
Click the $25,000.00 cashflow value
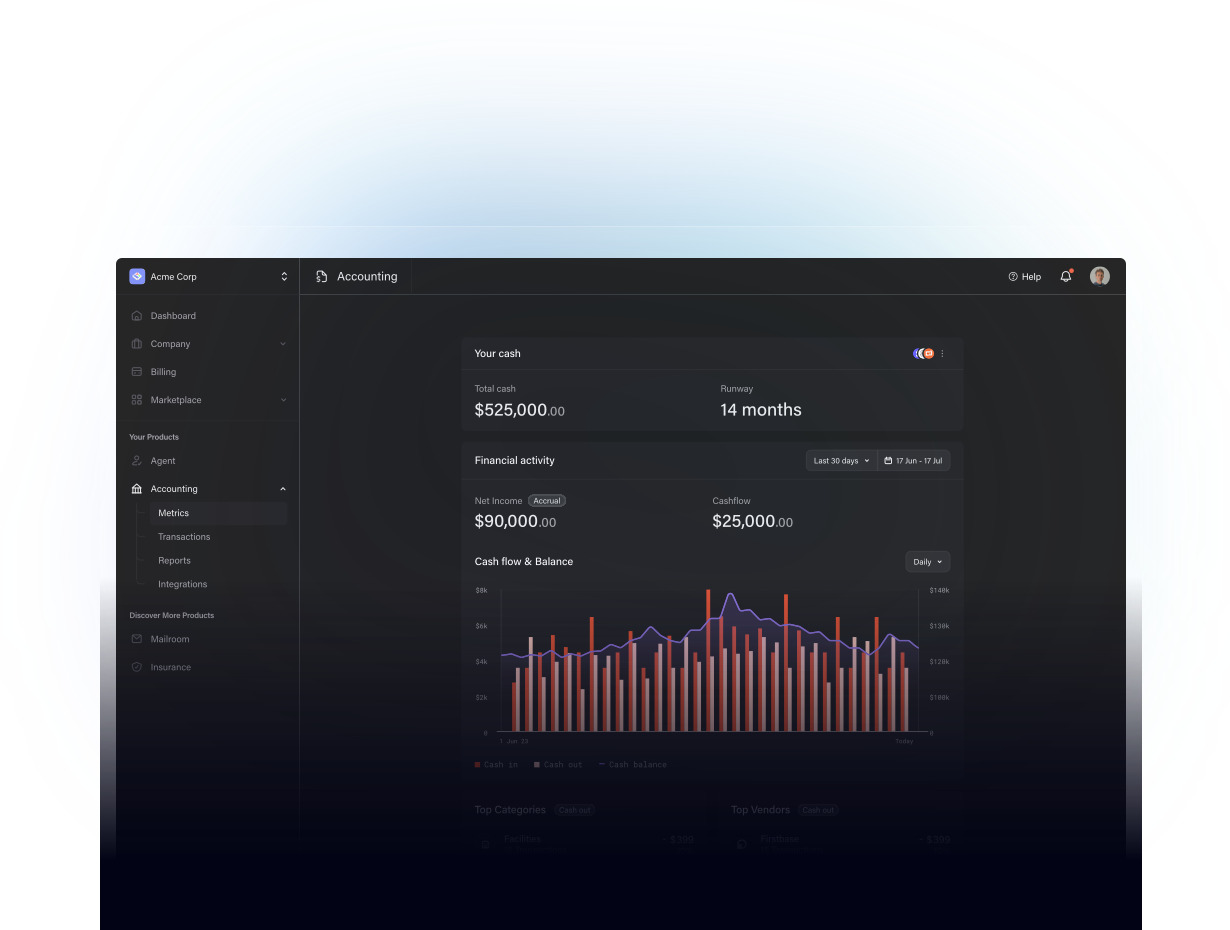[x=753, y=522]
